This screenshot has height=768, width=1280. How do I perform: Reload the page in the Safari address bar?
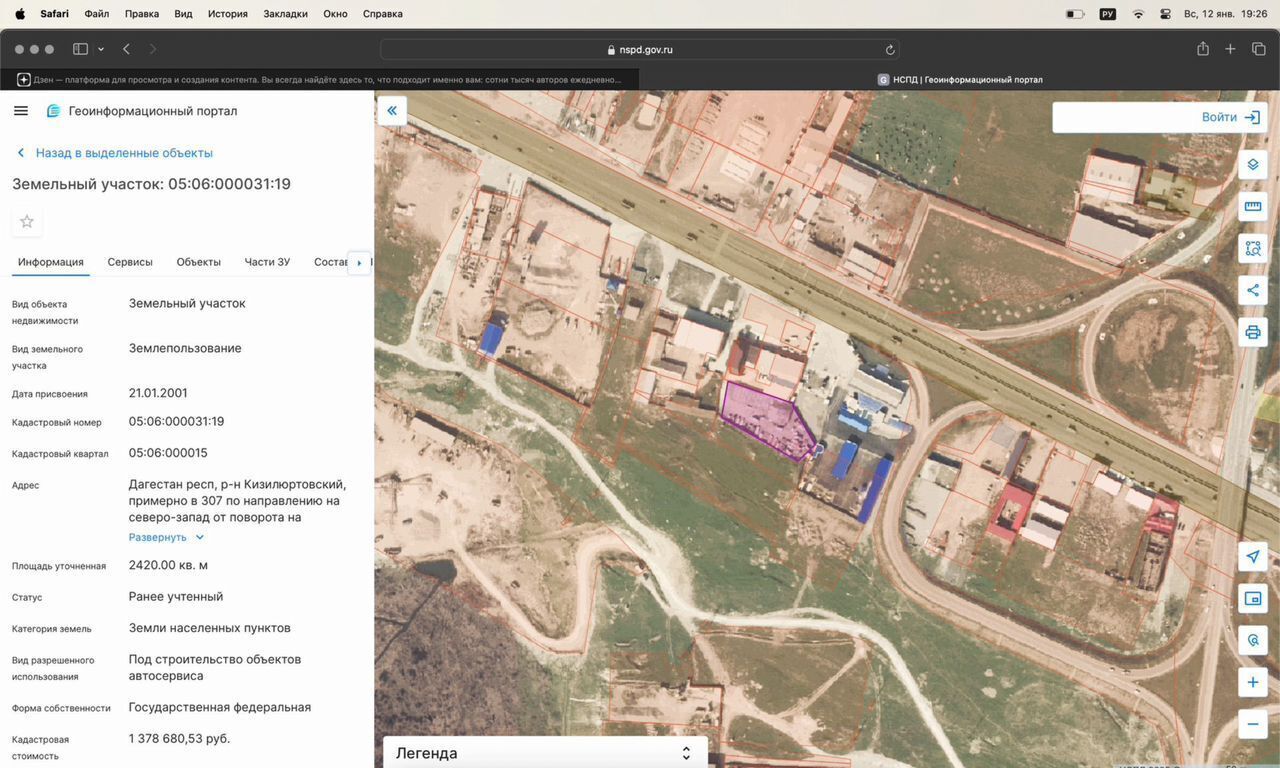click(890, 49)
